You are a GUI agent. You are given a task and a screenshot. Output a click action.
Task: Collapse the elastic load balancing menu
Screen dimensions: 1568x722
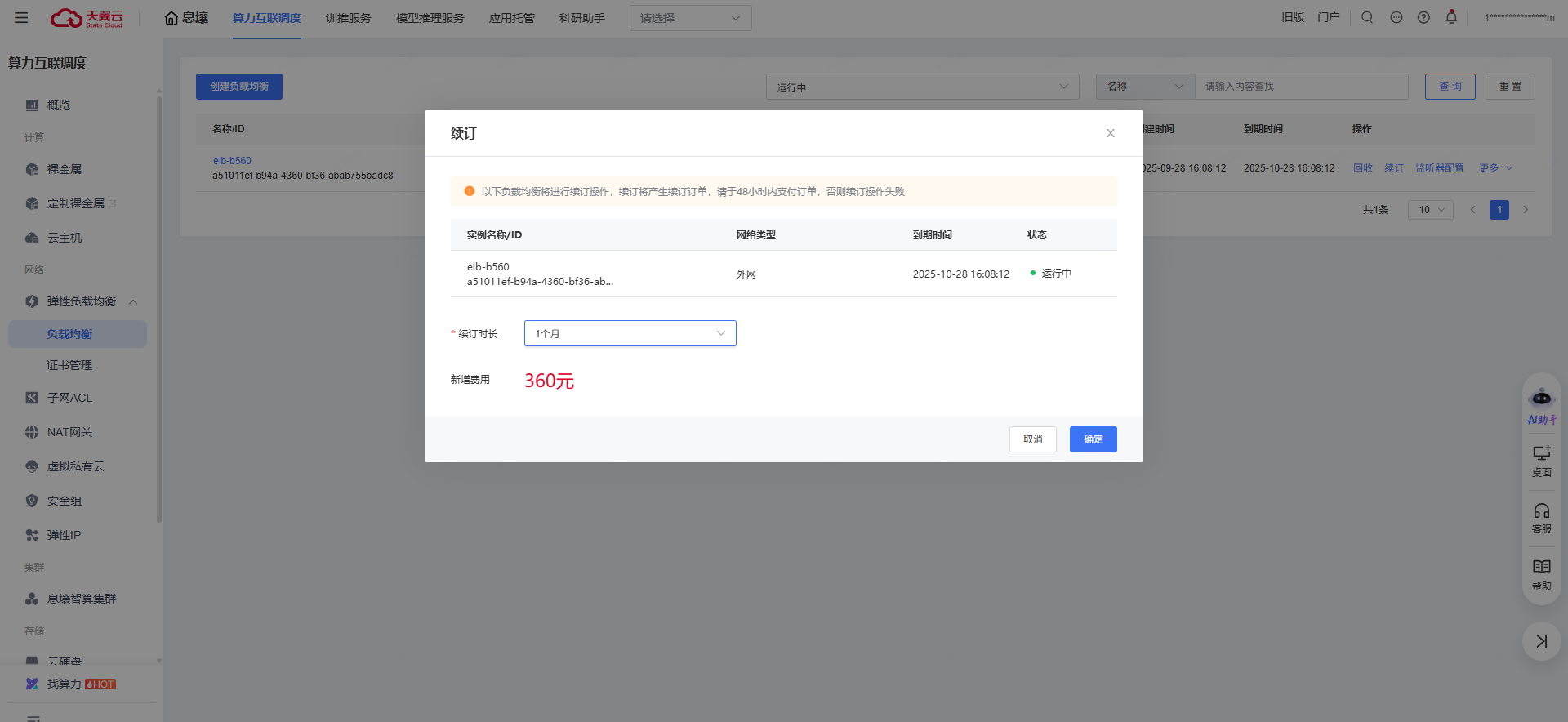point(133,302)
